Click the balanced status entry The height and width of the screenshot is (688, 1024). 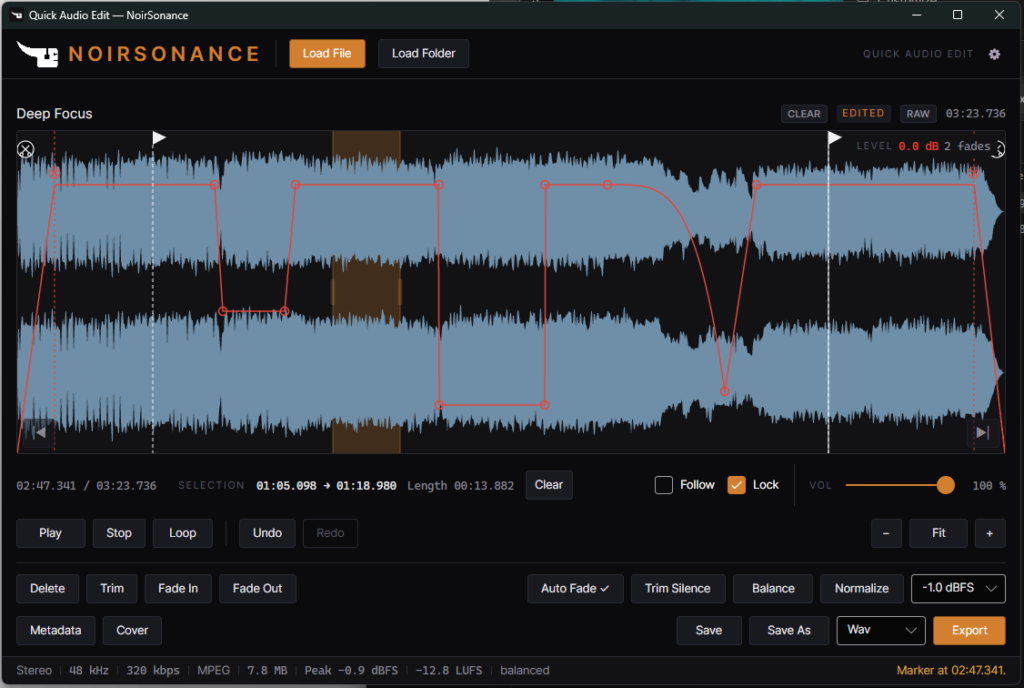[x=524, y=670]
